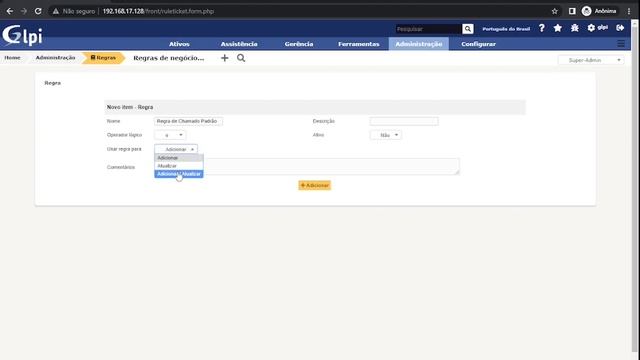Reload the page
The image size is (640, 360).
tap(38, 11)
